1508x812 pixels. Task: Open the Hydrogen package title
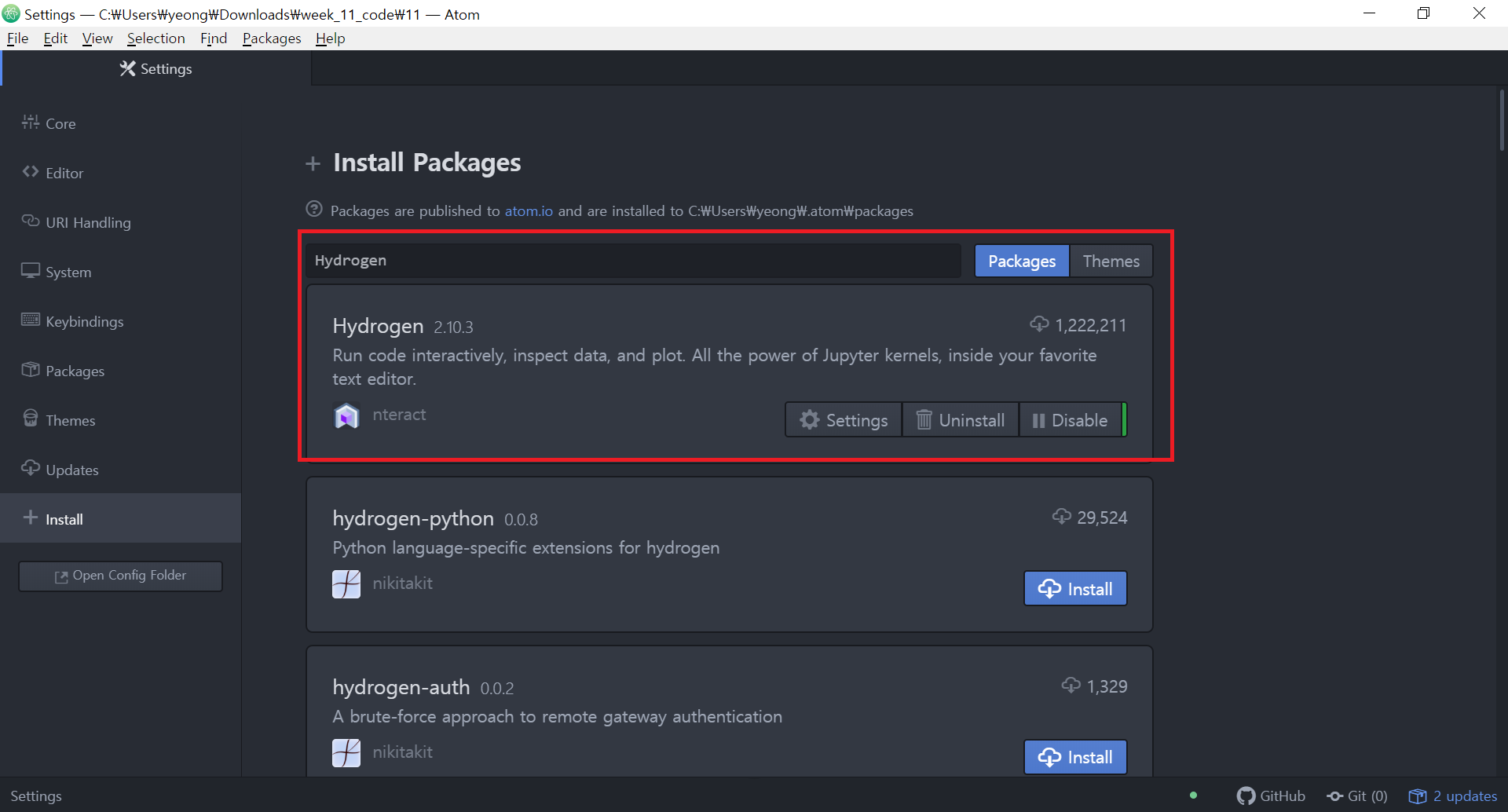coord(378,325)
